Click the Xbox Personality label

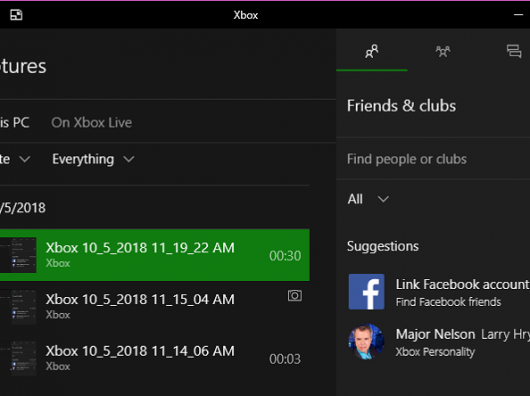[x=435, y=352]
